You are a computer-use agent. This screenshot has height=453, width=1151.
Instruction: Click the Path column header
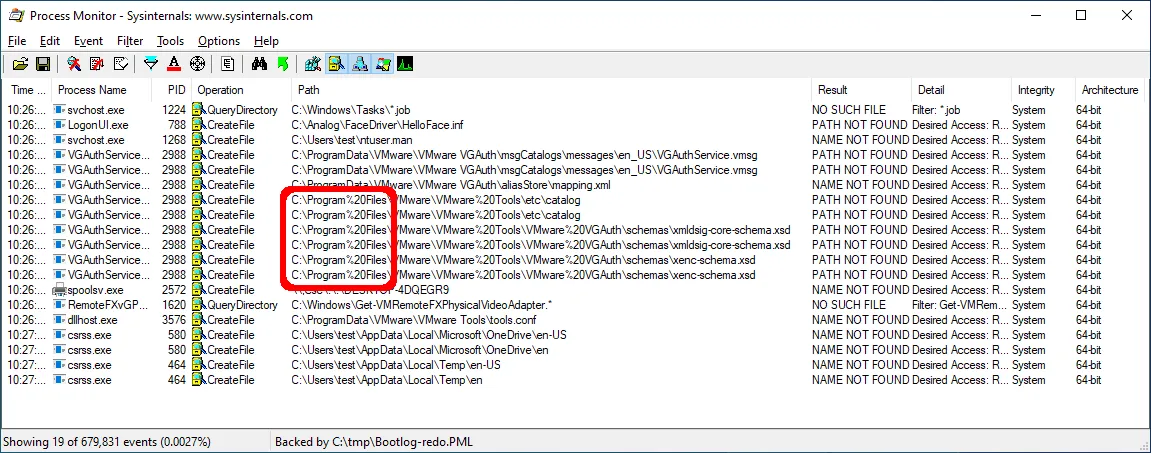(551, 90)
